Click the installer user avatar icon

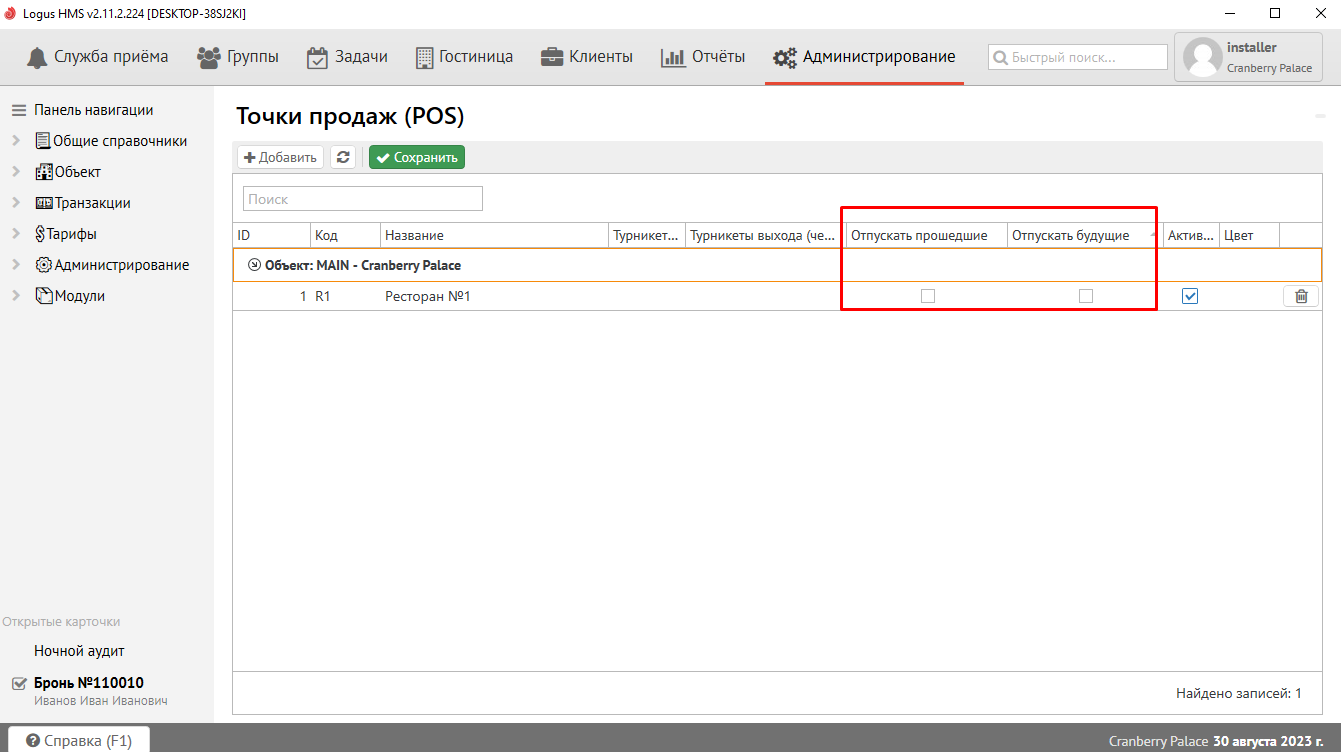coord(1202,57)
